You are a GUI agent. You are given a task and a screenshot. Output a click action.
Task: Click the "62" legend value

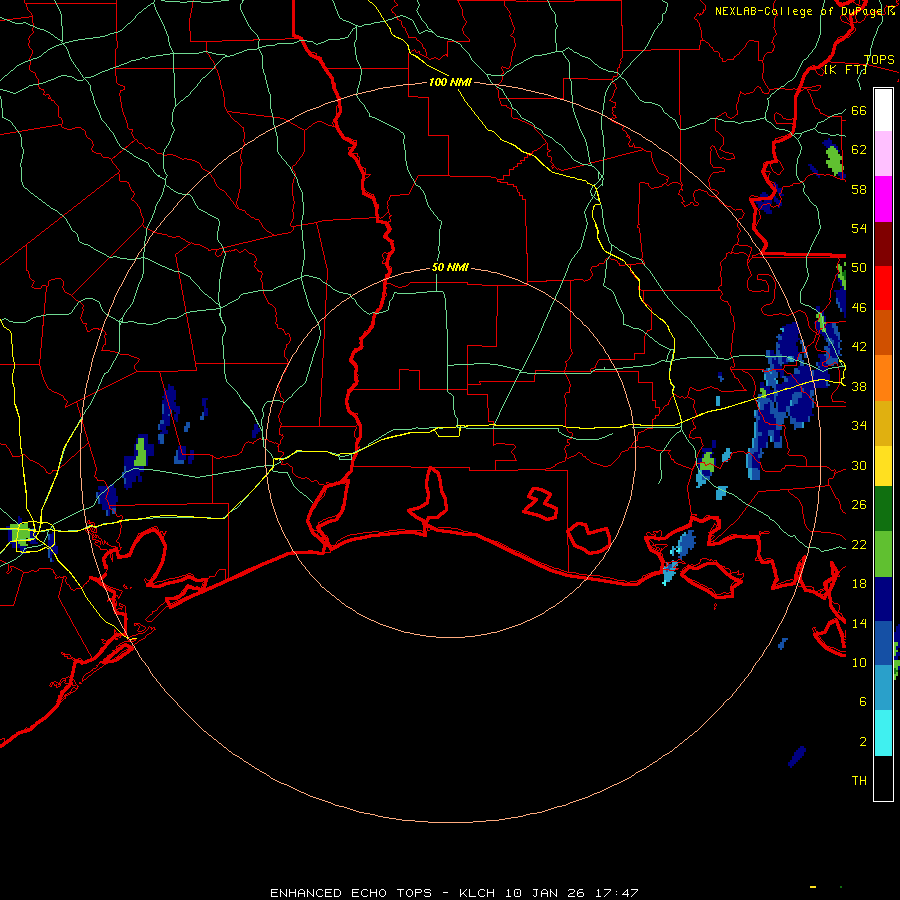click(859, 150)
